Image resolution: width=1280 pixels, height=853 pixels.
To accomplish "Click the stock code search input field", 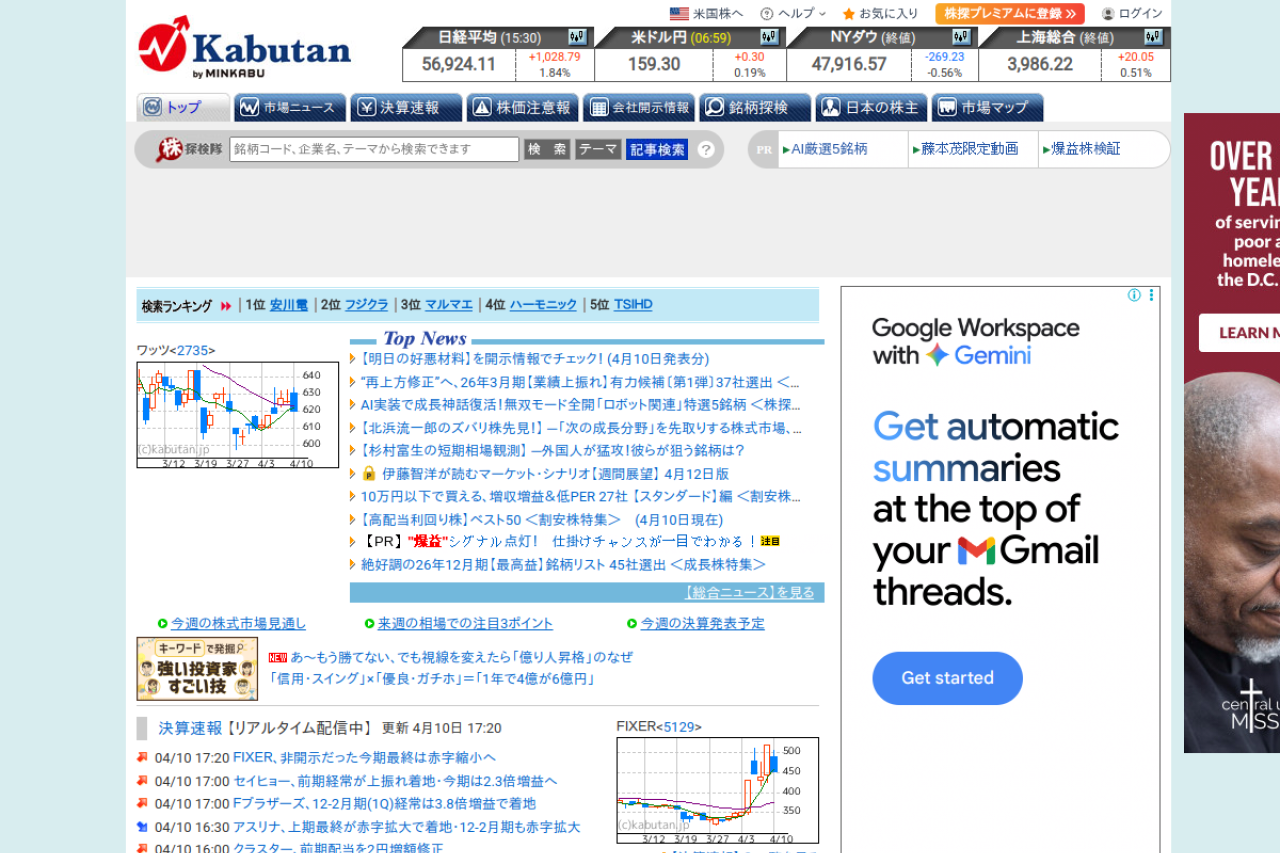I will tap(374, 149).
